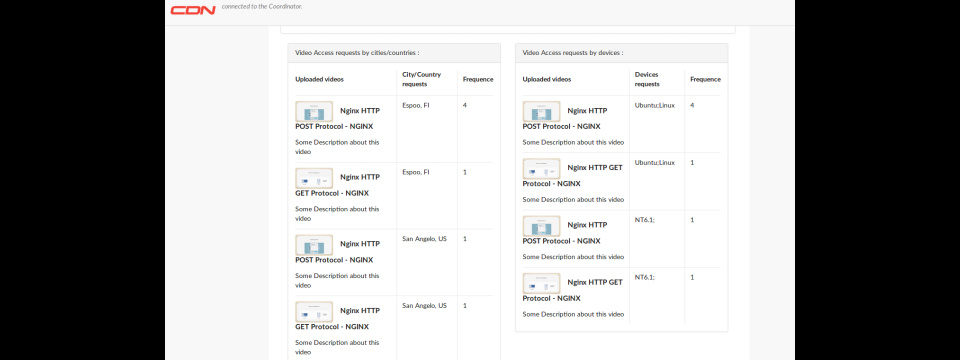
Task: Click 'Uploaded videos' header in the devices table
Action: [547, 80]
